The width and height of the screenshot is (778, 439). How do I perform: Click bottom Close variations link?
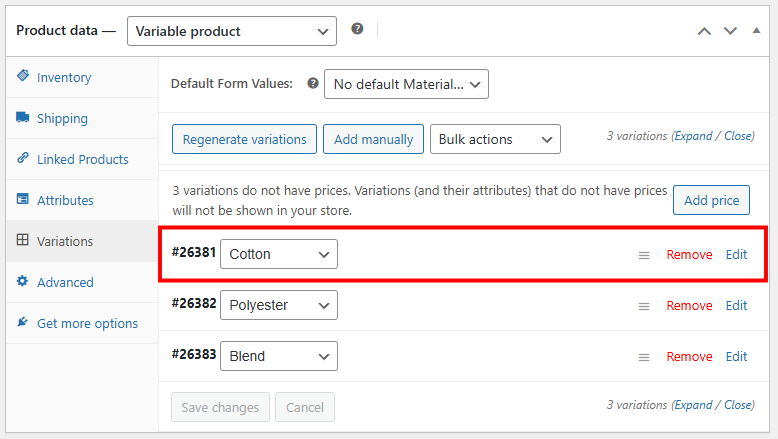pos(738,405)
